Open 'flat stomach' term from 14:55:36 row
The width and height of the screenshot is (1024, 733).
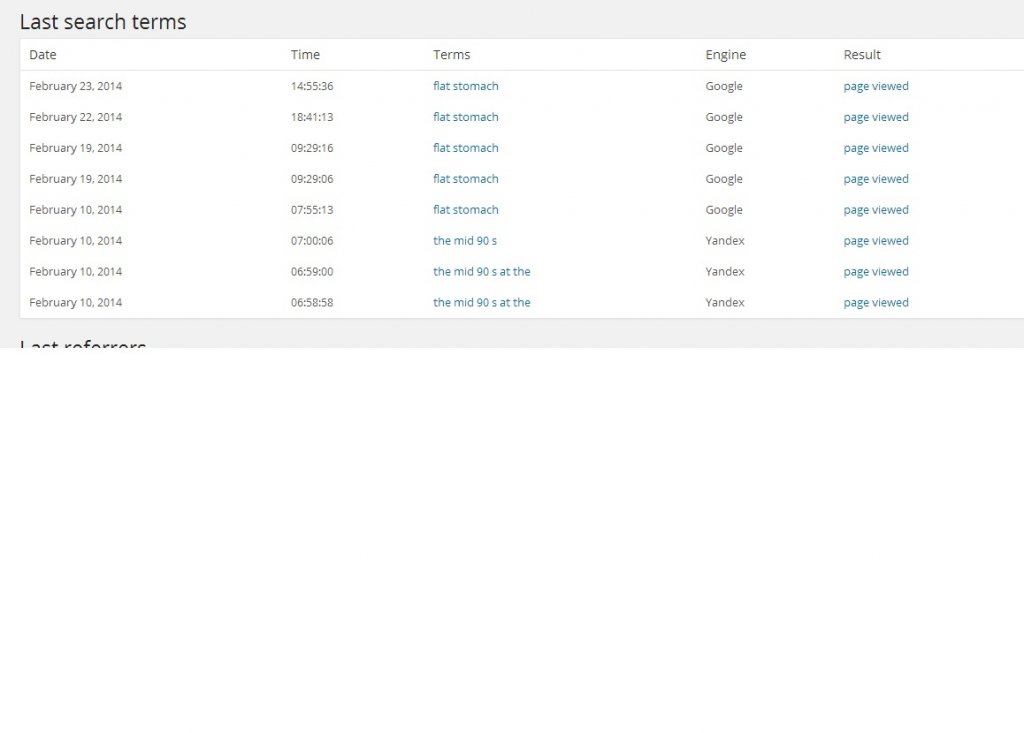(466, 86)
